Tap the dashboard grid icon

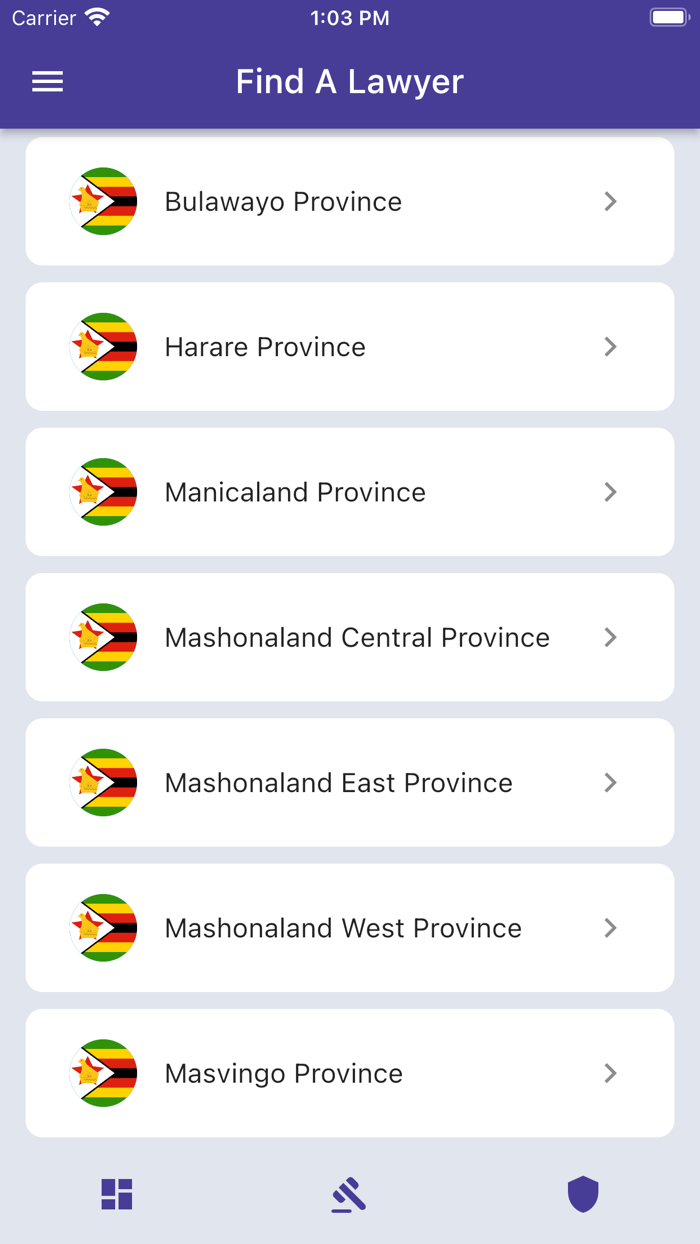[x=117, y=1194]
